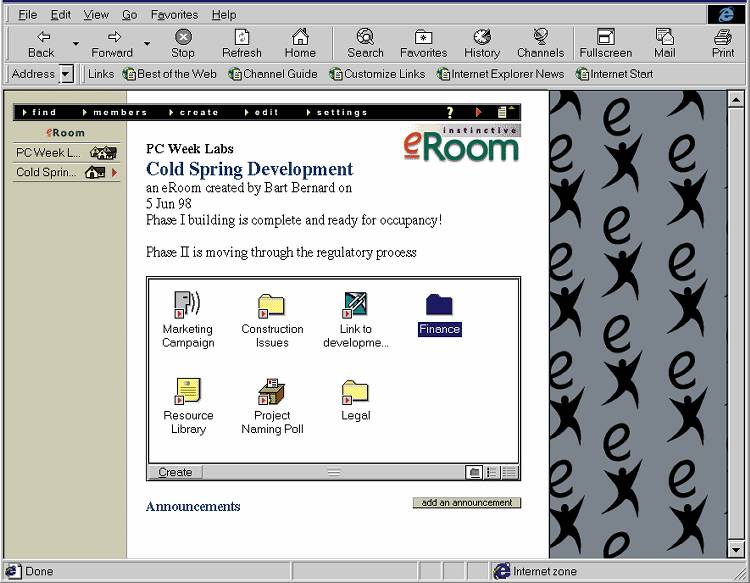
Task: Open the Back history dropdown arrow
Action: click(76, 44)
